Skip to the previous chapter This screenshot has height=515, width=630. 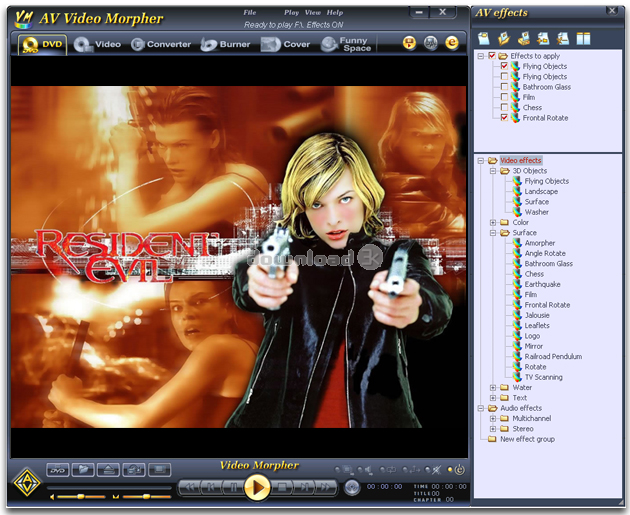[x=211, y=488]
